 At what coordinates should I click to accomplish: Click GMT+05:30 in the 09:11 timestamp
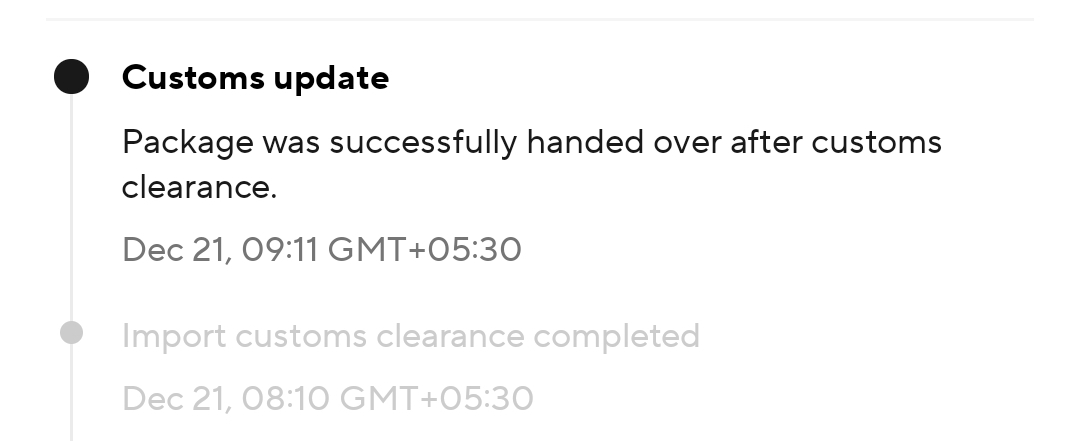(424, 249)
